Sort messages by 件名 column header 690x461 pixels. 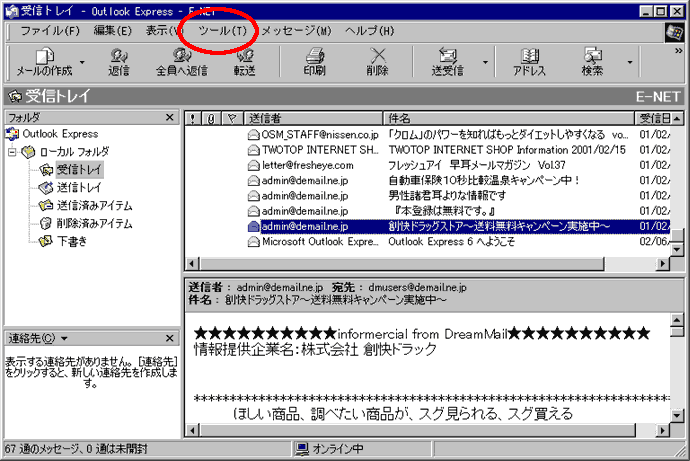click(x=508, y=118)
